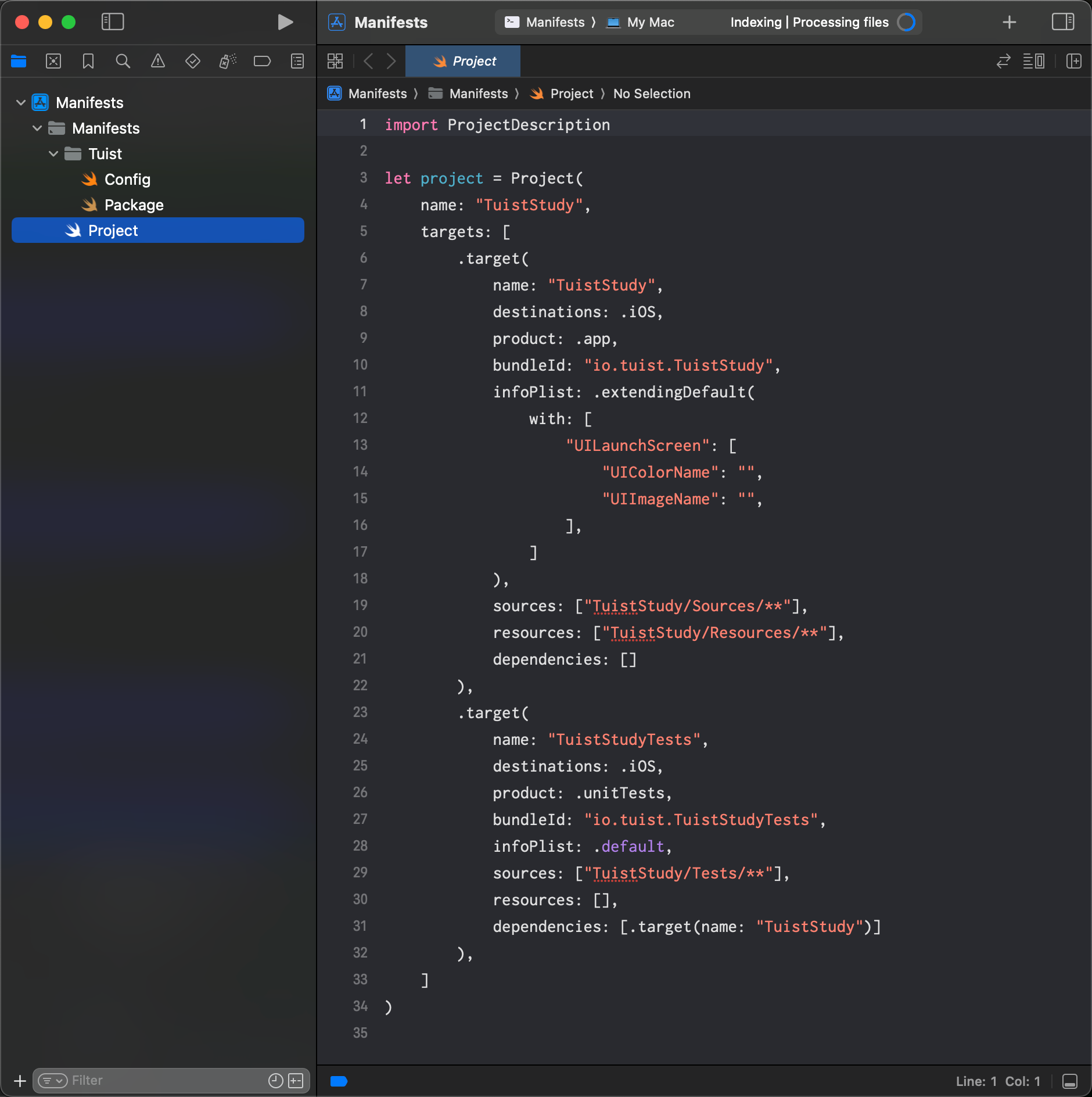The width and height of the screenshot is (1092, 1097).
Task: Click the "TuistStudyTests" name string
Action: [x=624, y=740]
